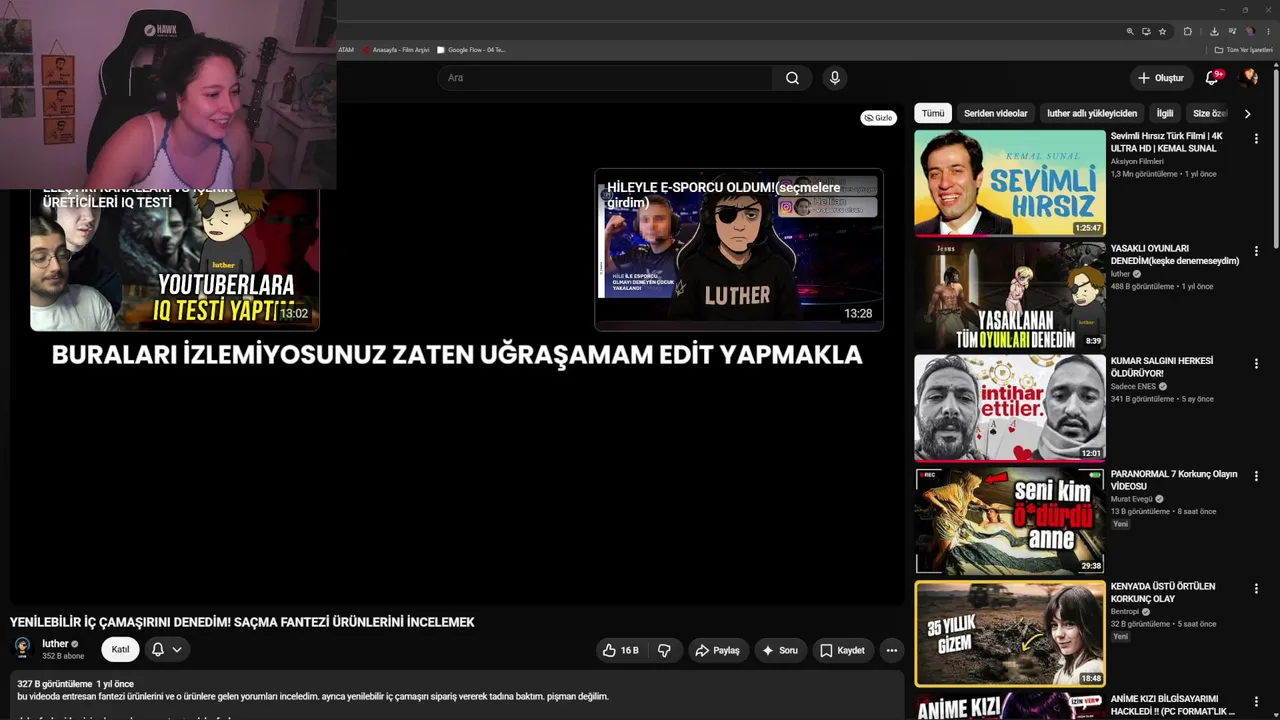Viewport: 1280px width, 720px height.
Task: Open the browser extensions puzzle icon
Action: tap(1188, 31)
